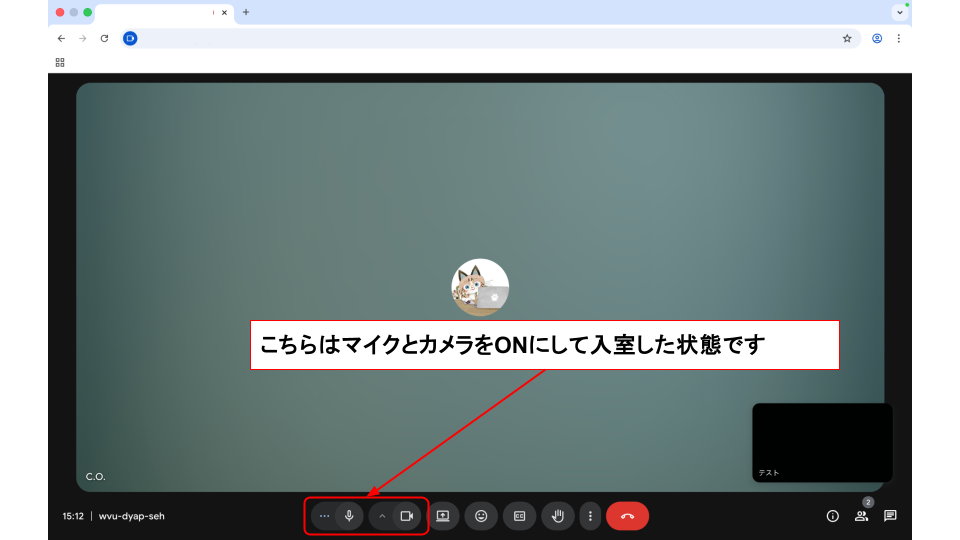960x540 pixels.
Task: Mute the microphone in the call bar
Action: [x=349, y=516]
